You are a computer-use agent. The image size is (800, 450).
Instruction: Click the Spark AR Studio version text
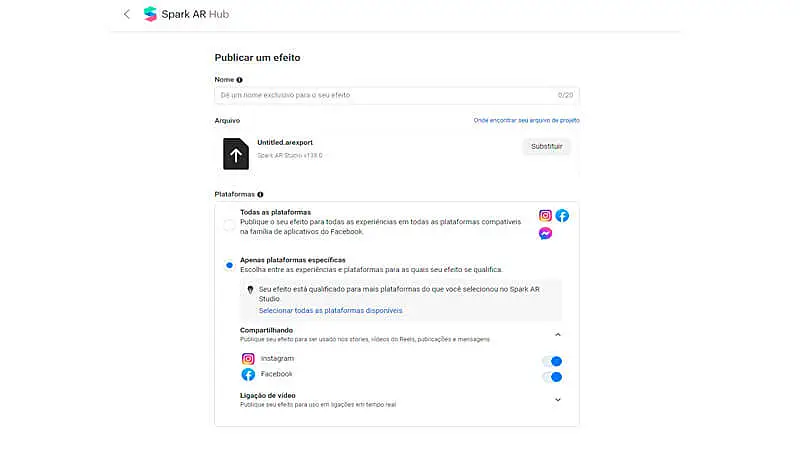(x=290, y=156)
